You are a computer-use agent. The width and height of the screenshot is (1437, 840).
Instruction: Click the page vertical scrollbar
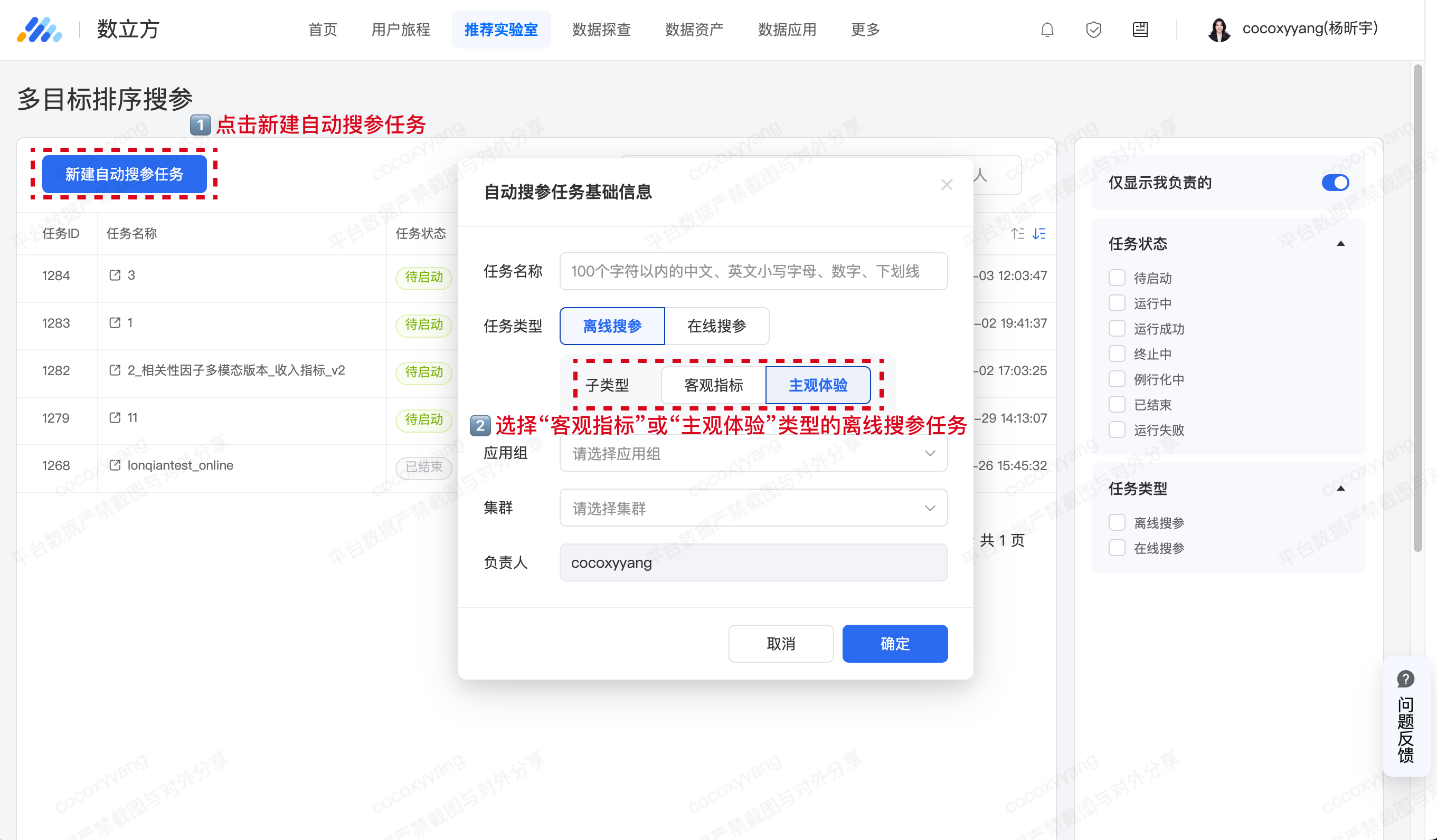1417,308
